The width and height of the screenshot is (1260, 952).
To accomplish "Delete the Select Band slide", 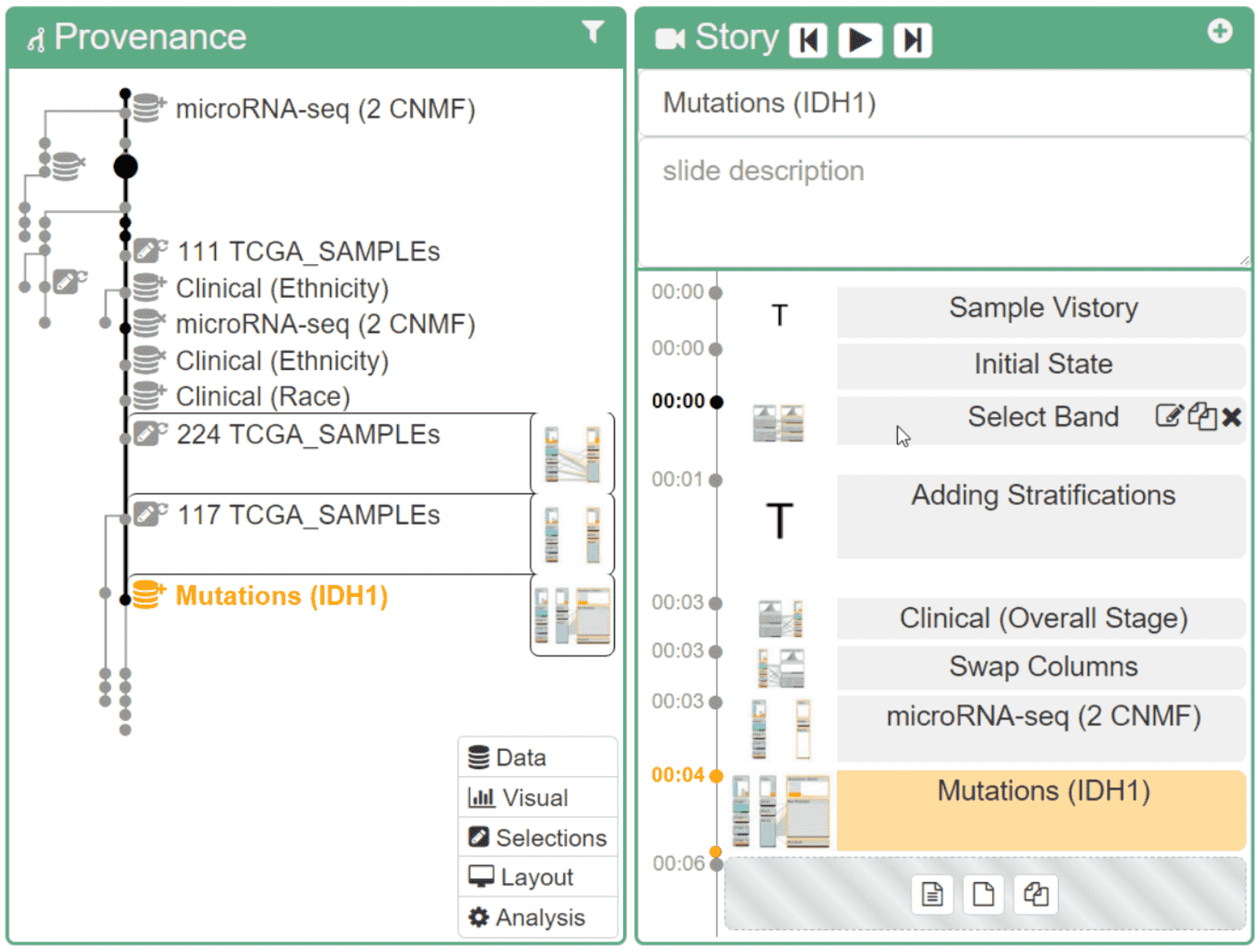I will click(1232, 417).
